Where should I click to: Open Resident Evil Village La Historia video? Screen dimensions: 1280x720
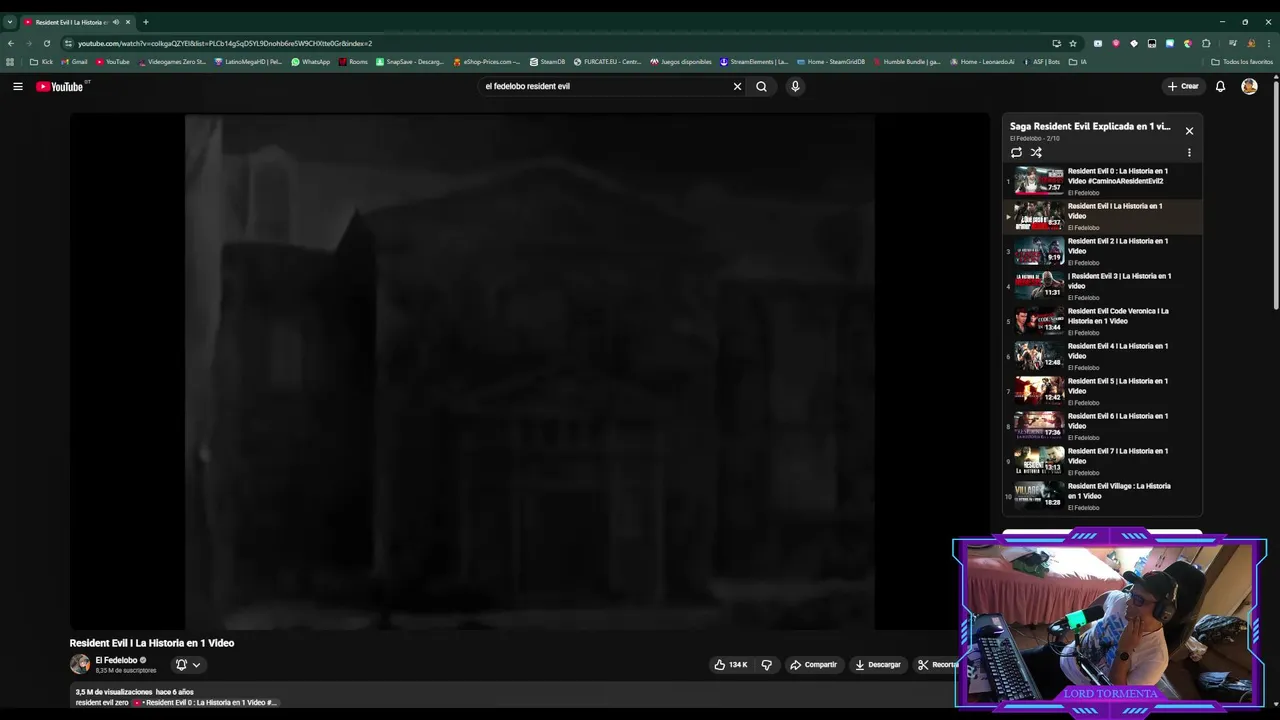[x=1102, y=496]
